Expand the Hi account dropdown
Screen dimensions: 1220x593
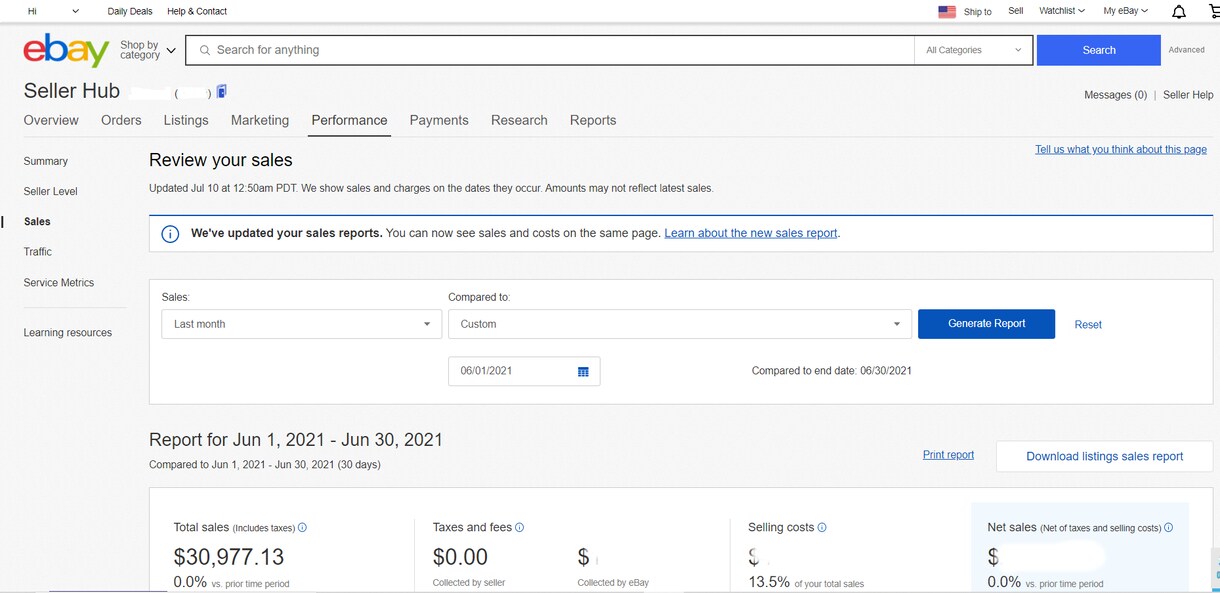[53, 11]
